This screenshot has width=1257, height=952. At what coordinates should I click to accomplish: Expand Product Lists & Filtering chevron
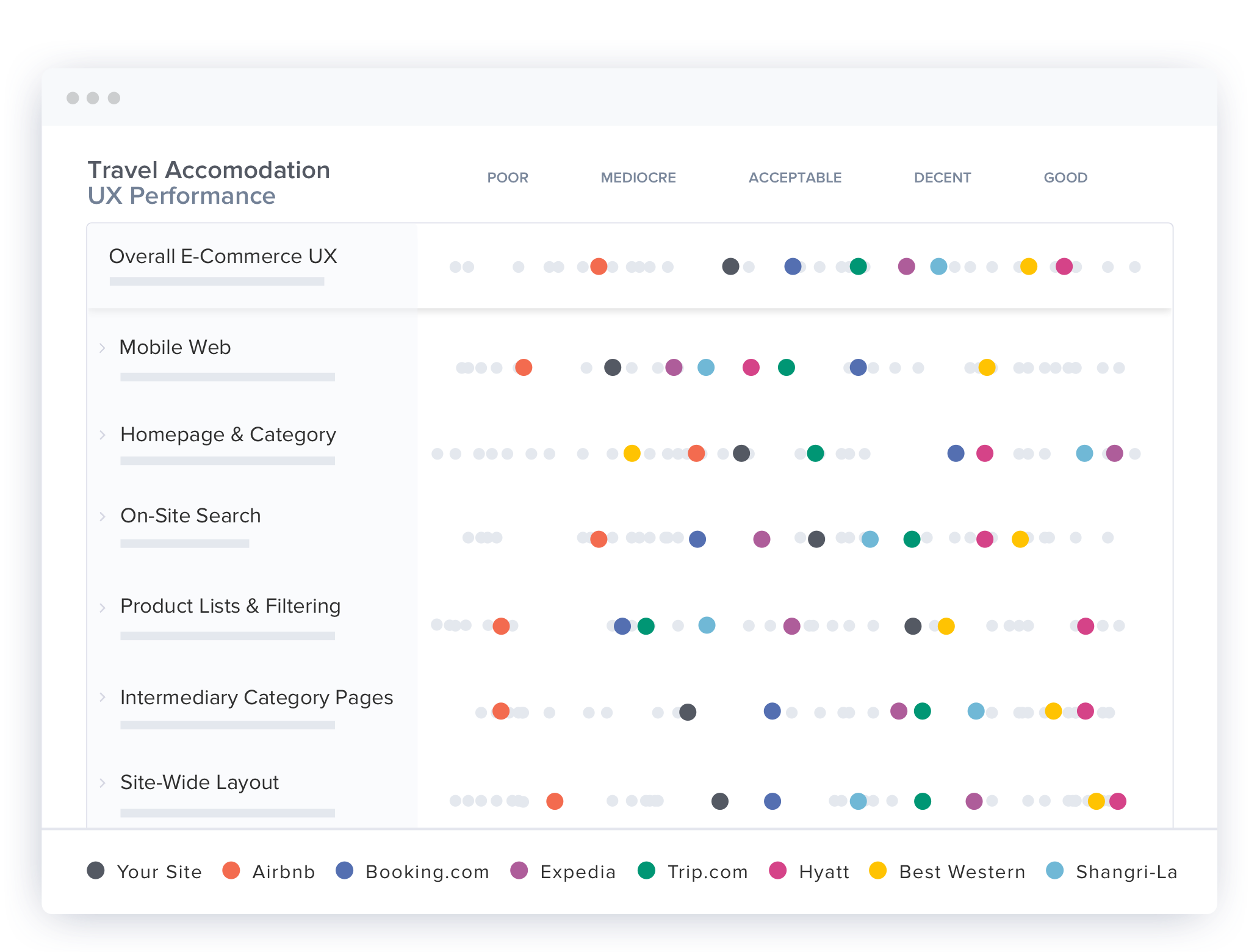pos(103,607)
